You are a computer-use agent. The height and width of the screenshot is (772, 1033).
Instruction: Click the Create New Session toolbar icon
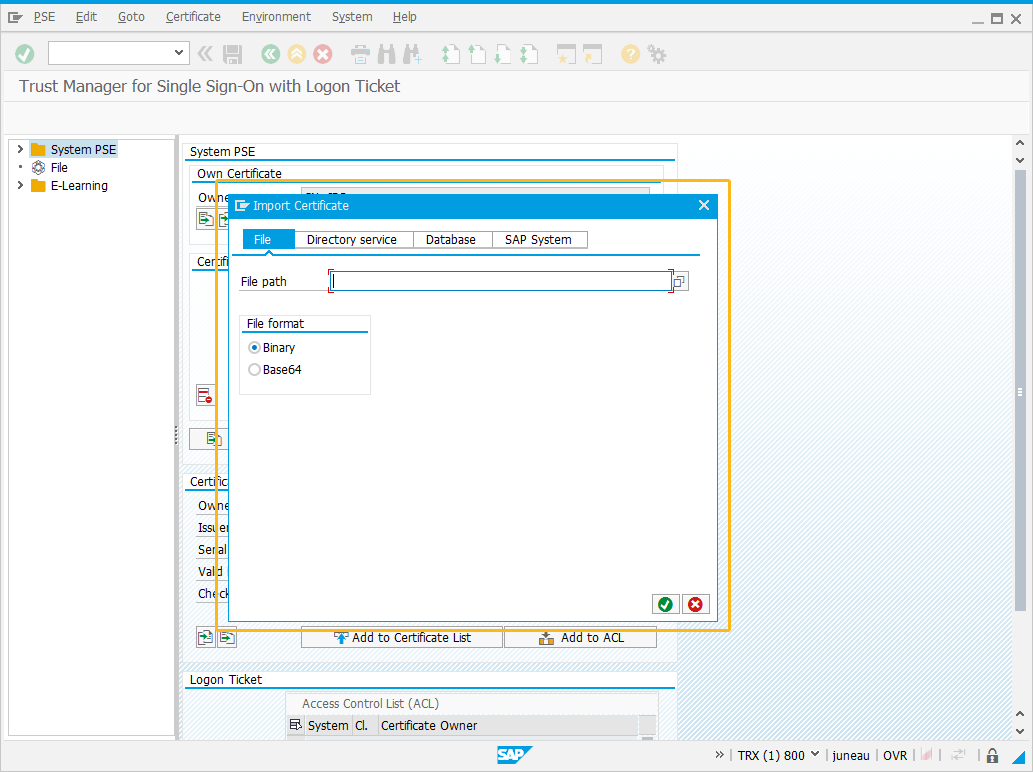coord(566,54)
